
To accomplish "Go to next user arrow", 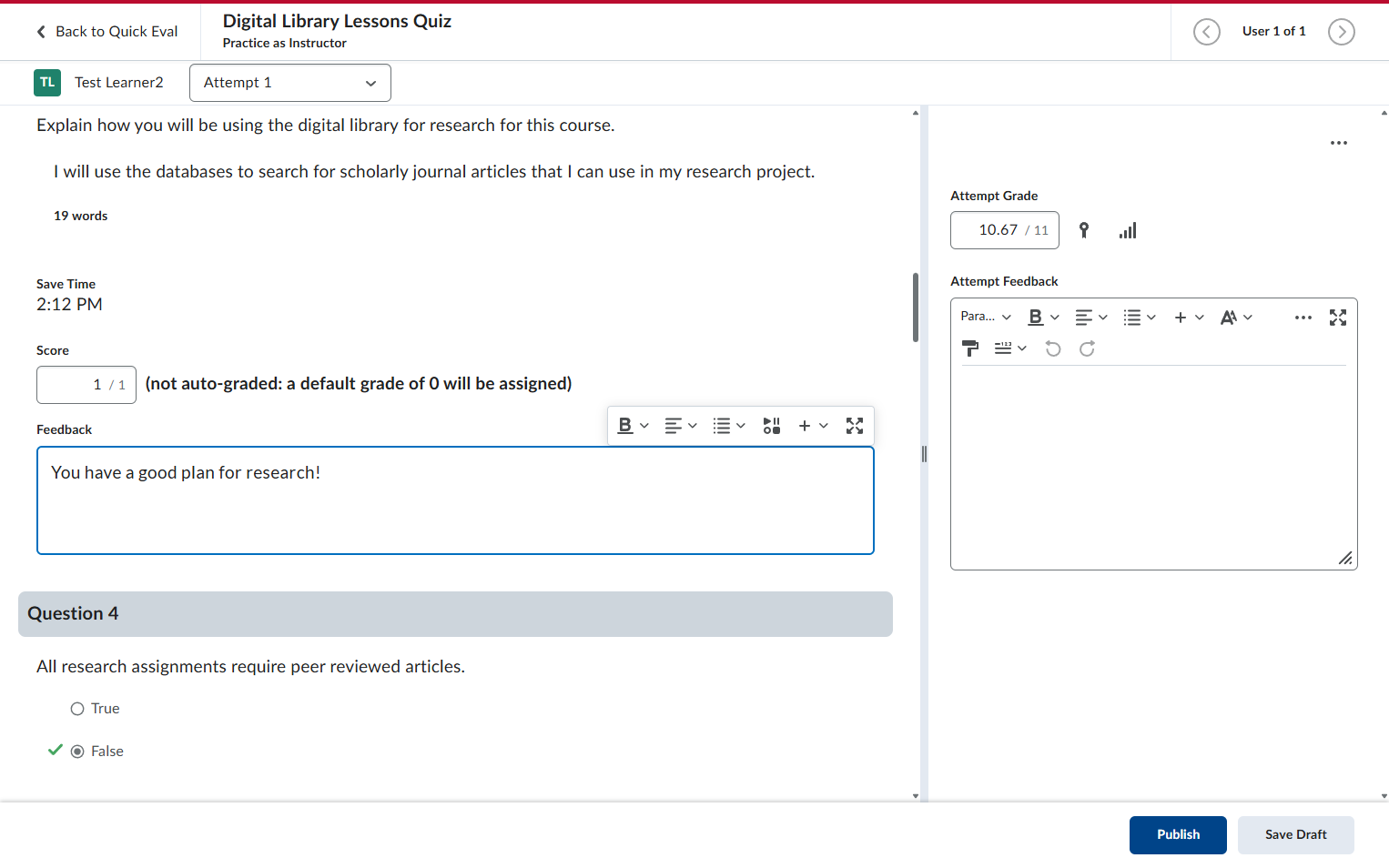I will pos(1341,32).
